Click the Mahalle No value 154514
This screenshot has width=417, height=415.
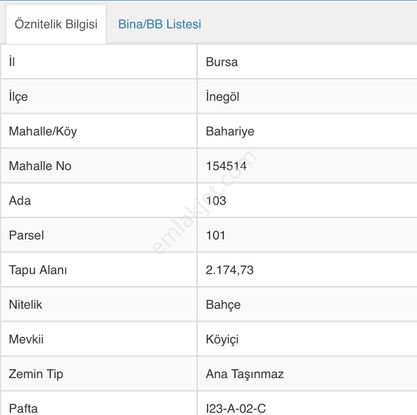[x=226, y=166]
